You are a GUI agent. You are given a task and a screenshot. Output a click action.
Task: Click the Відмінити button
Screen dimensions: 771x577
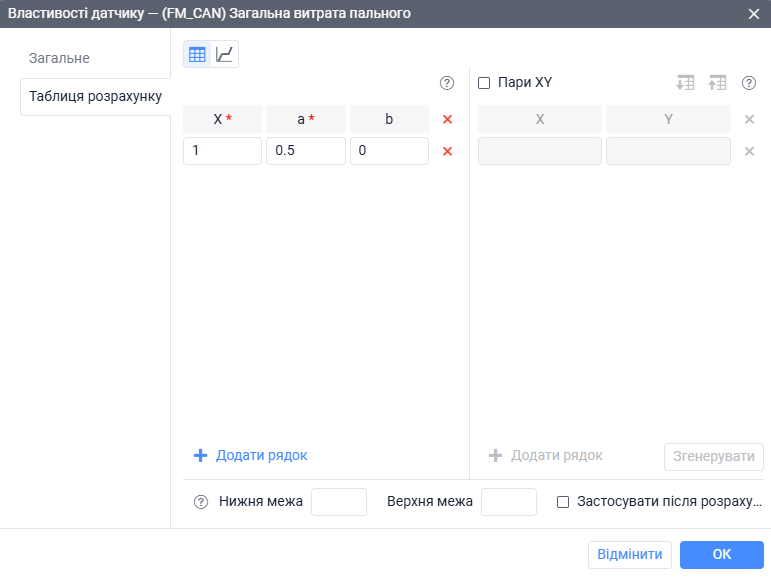tap(629, 554)
